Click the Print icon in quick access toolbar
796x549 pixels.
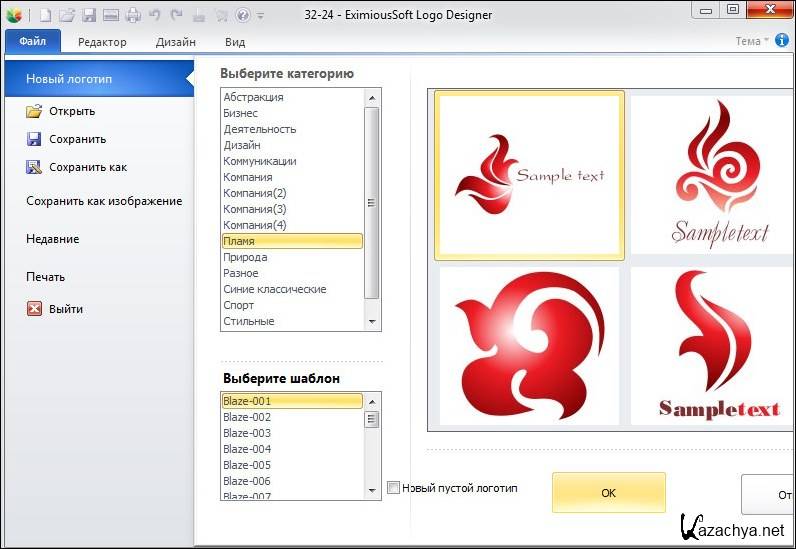[x=132, y=15]
